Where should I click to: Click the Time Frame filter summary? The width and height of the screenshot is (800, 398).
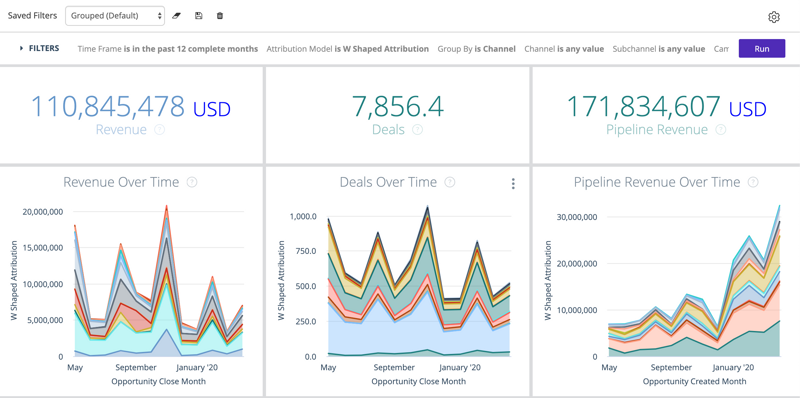[168, 49]
